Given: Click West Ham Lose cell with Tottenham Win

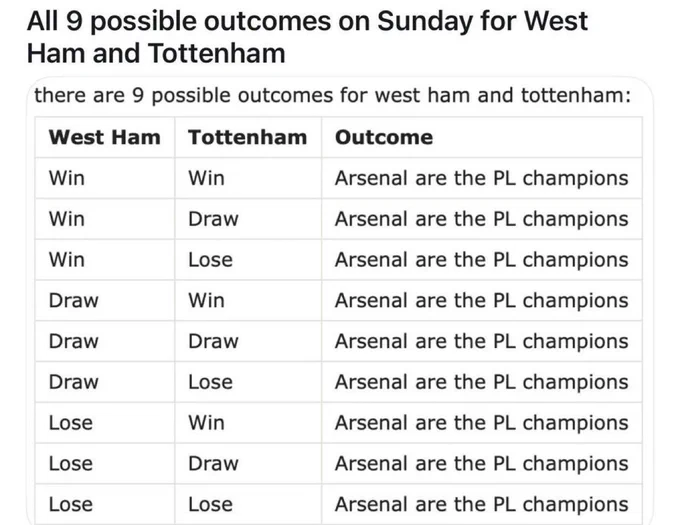Looking at the screenshot, I should click(x=71, y=423).
